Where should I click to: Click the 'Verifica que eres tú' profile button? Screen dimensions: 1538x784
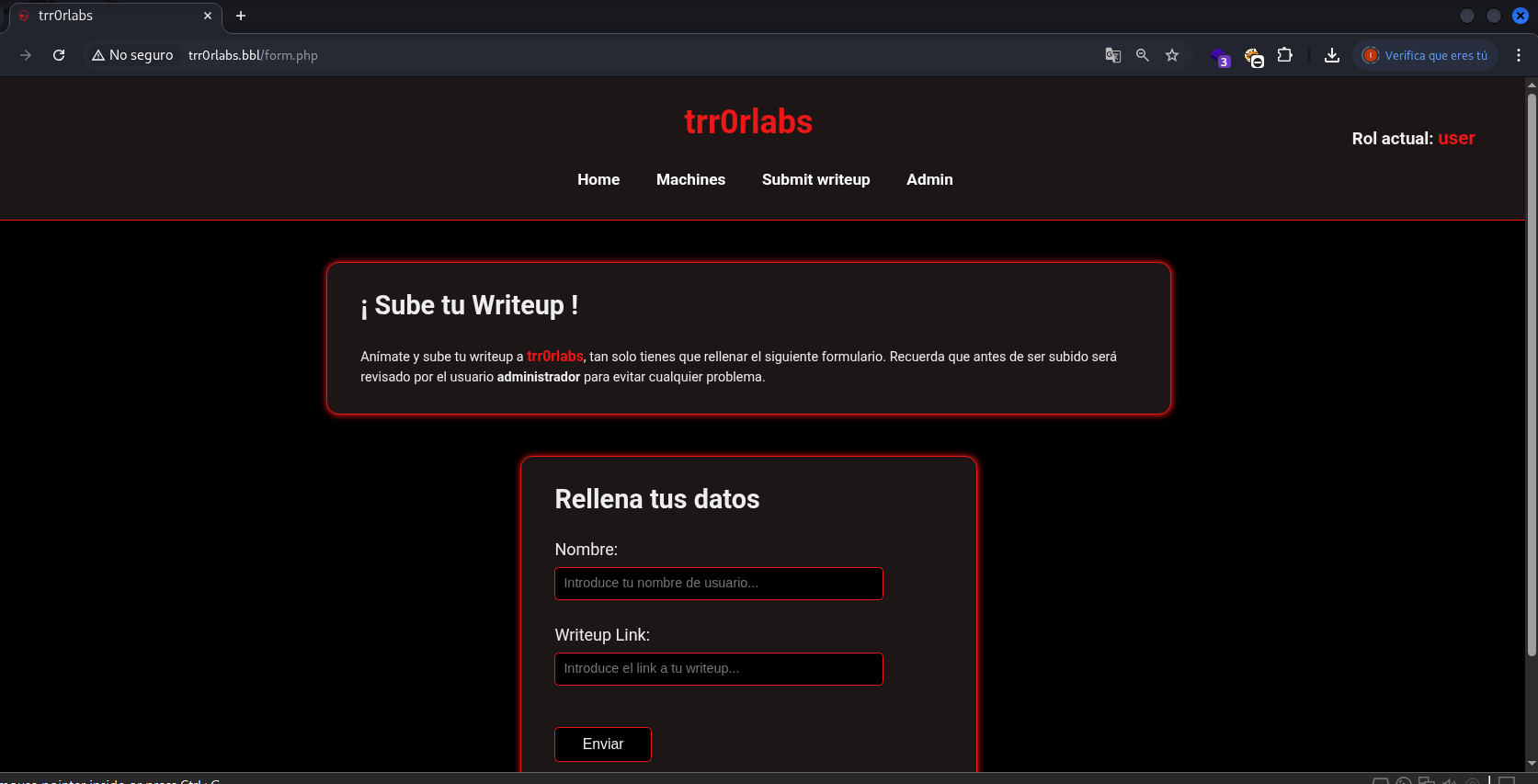(x=1426, y=55)
